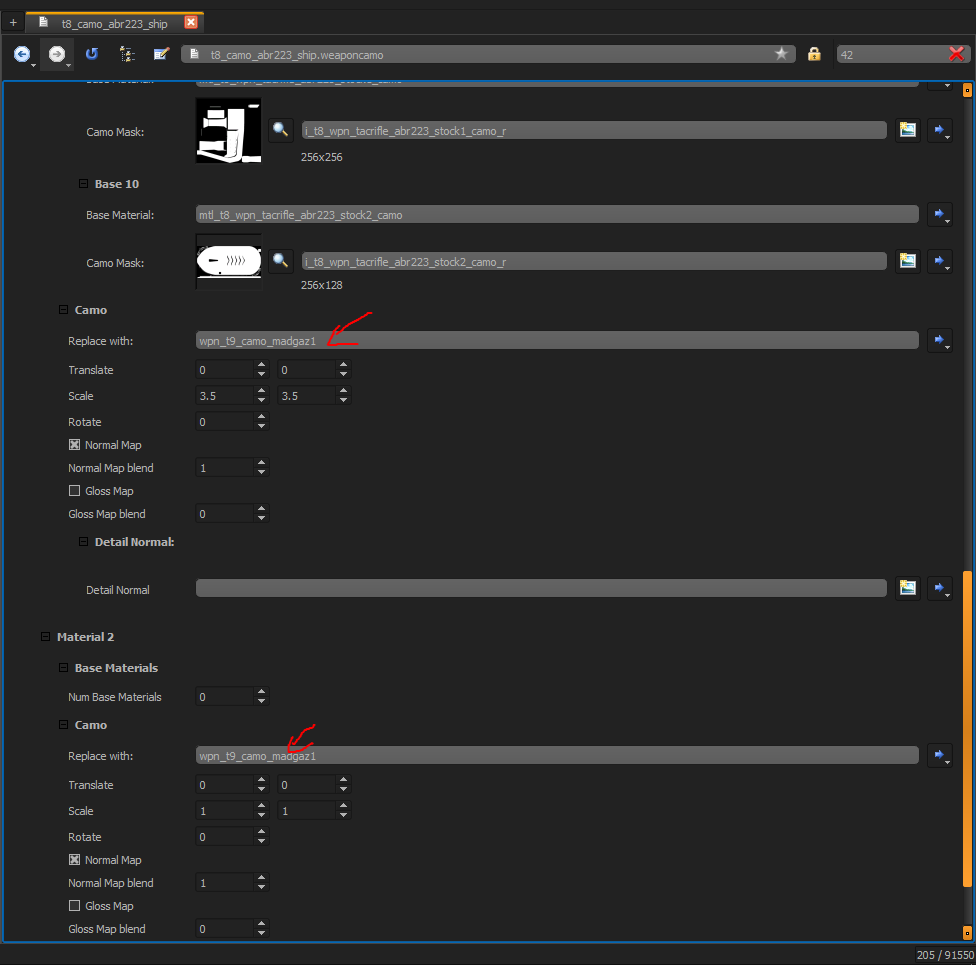This screenshot has height=965, width=976.
Task: Collapse the Base 10 section
Action: [x=83, y=184]
